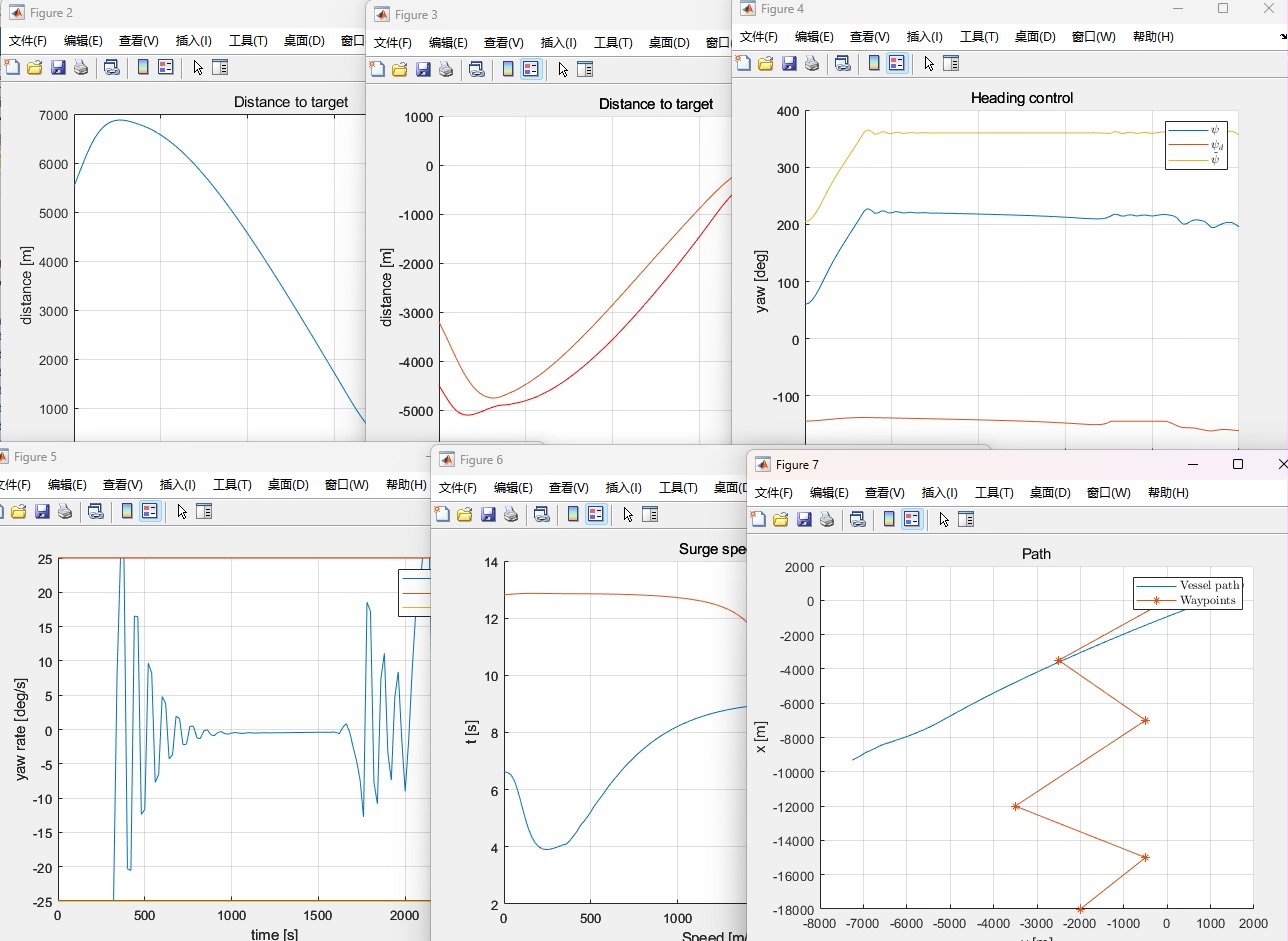Image resolution: width=1288 pixels, height=941 pixels.
Task: Enable the Edit Plot arrow in Figure 3
Action: click(563, 69)
